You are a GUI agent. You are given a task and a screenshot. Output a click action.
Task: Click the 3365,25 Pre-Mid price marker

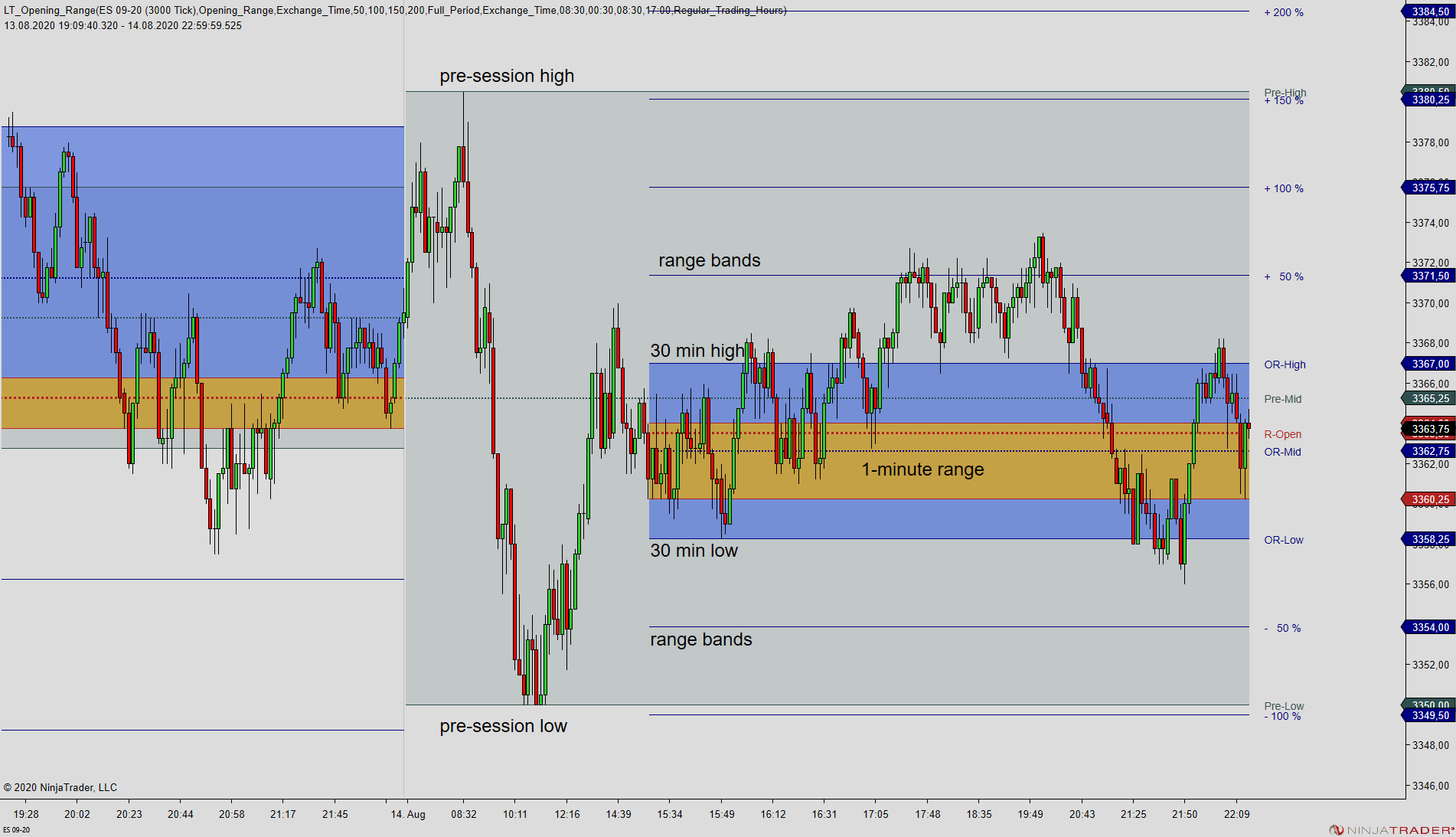point(1428,398)
